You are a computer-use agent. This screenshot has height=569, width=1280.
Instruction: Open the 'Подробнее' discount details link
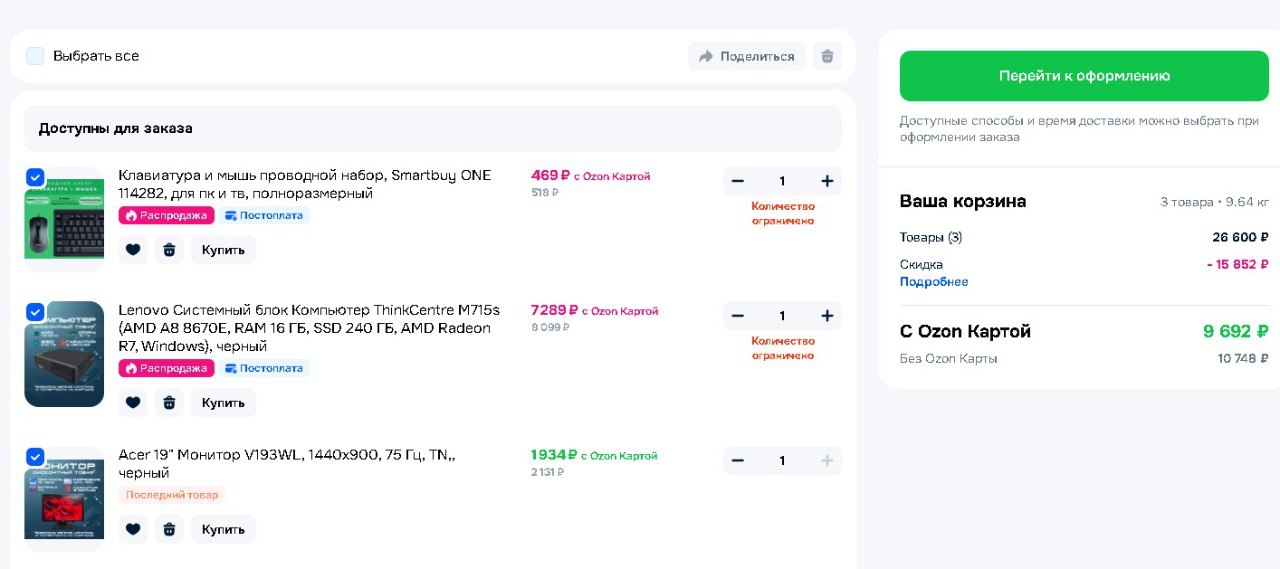tap(934, 282)
